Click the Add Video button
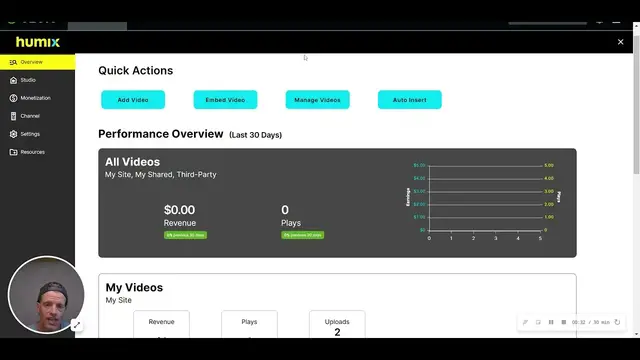This screenshot has width=640, height=360. [x=133, y=100]
